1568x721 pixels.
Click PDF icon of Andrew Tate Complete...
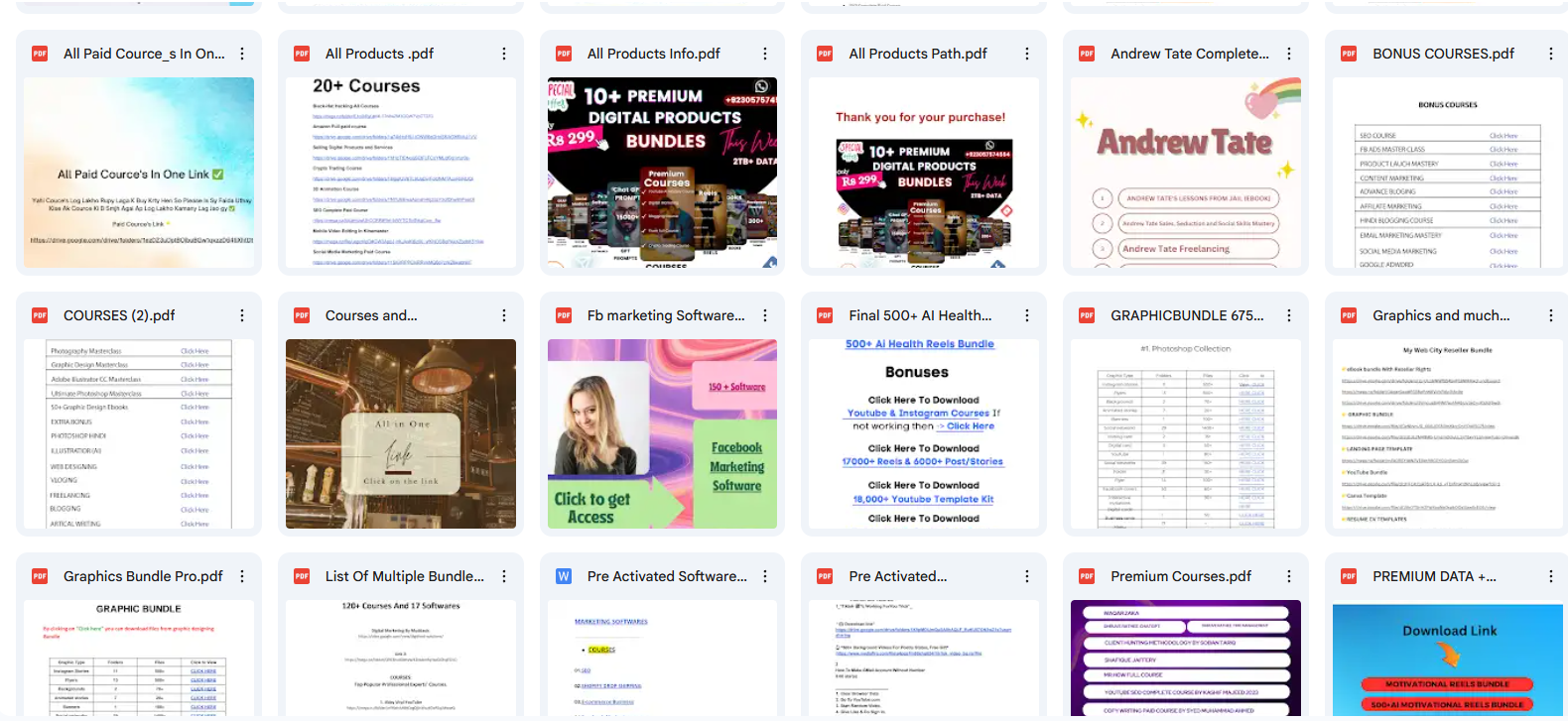click(x=1087, y=54)
